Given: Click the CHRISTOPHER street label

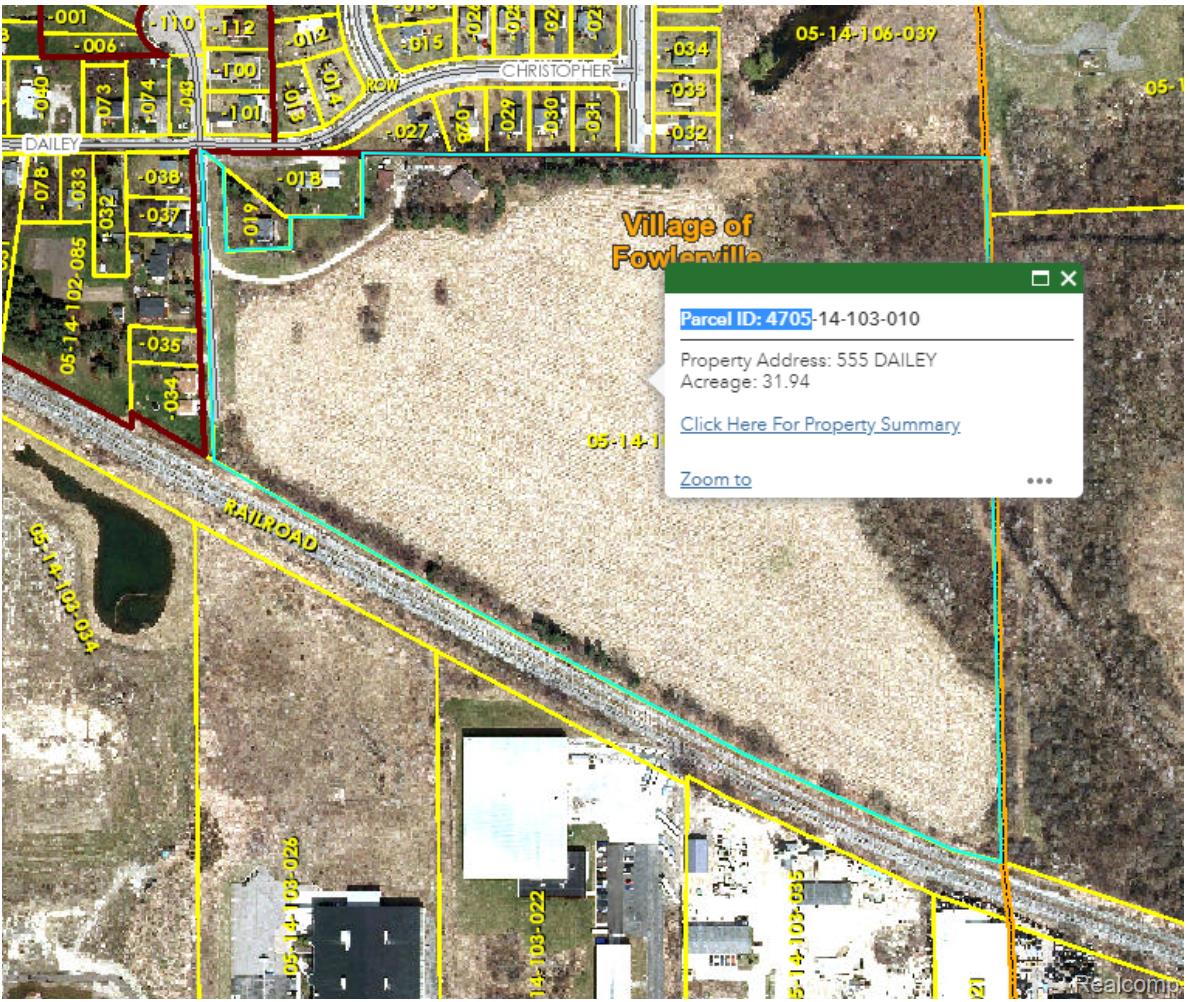Looking at the screenshot, I should click(x=556, y=71).
